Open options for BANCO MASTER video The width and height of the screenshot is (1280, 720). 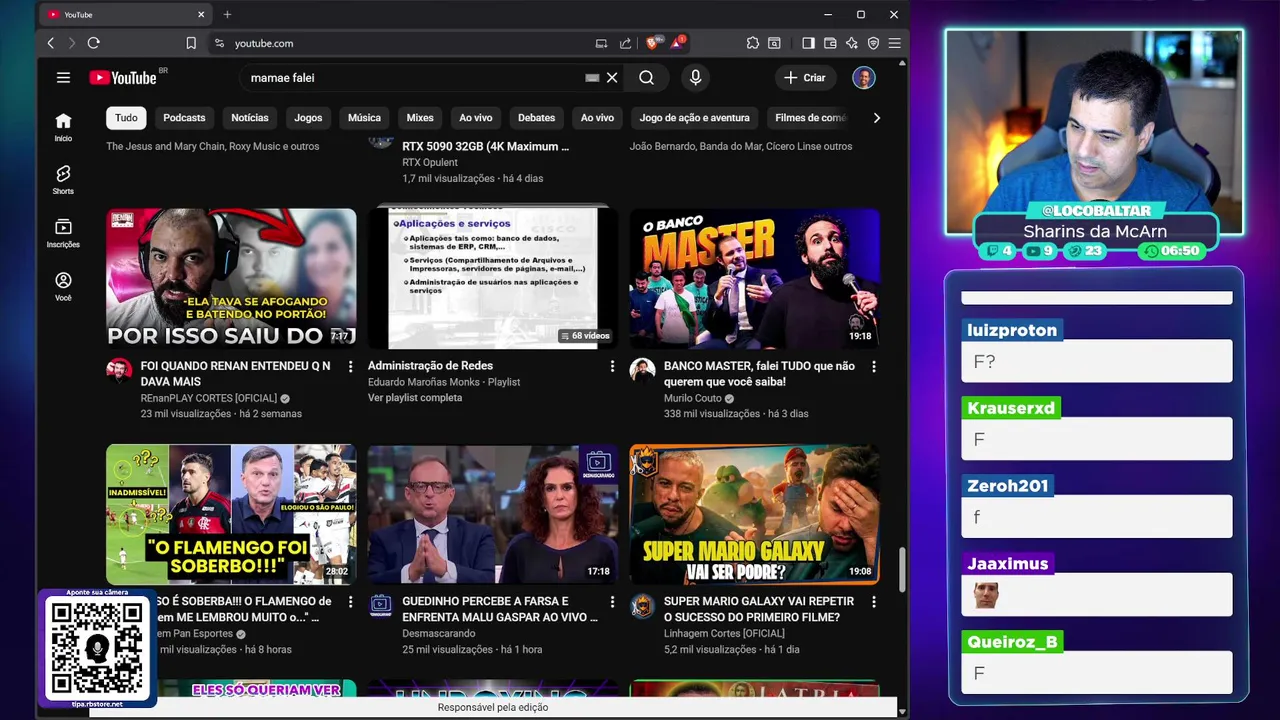click(873, 367)
